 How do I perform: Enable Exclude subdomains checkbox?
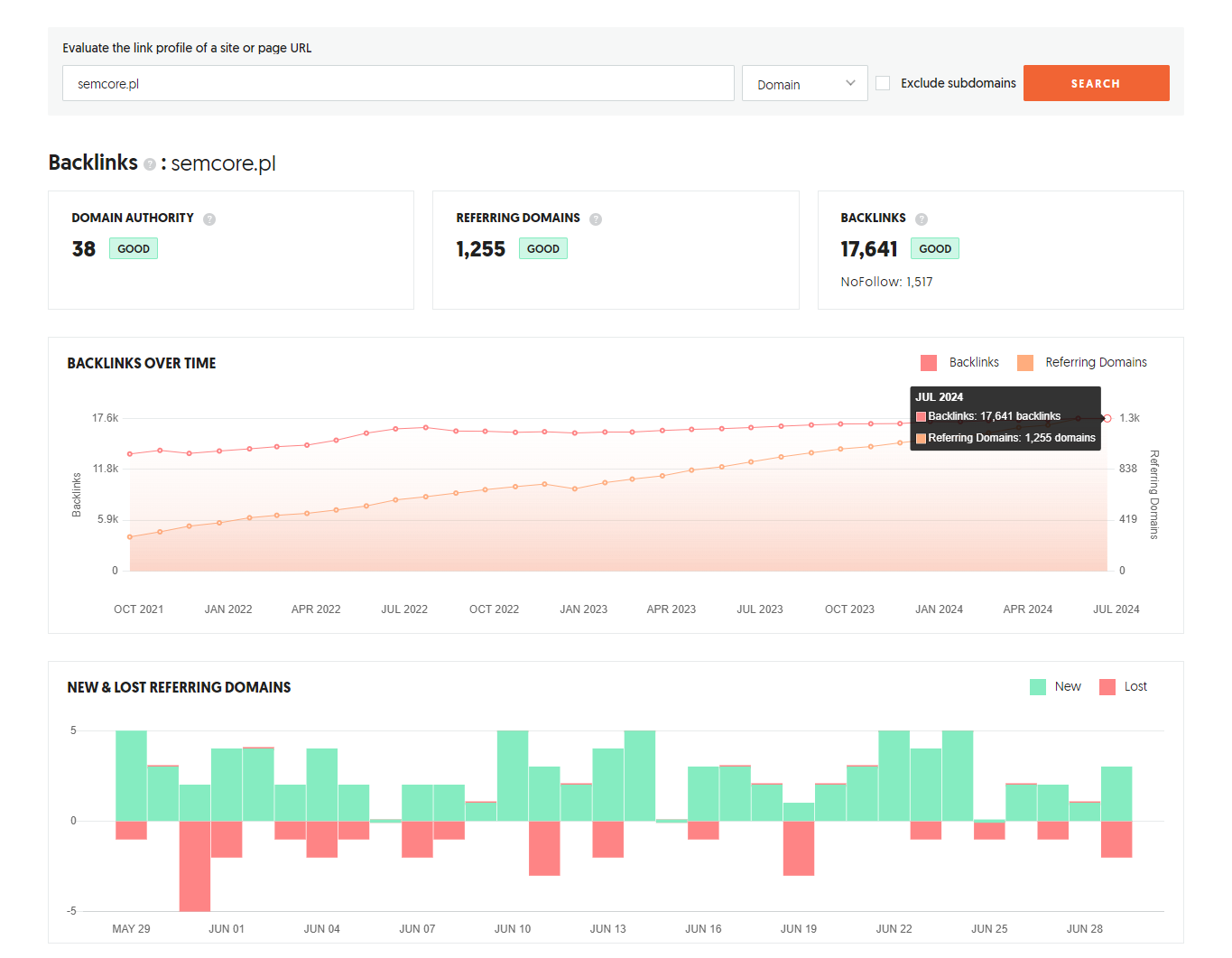(x=883, y=83)
